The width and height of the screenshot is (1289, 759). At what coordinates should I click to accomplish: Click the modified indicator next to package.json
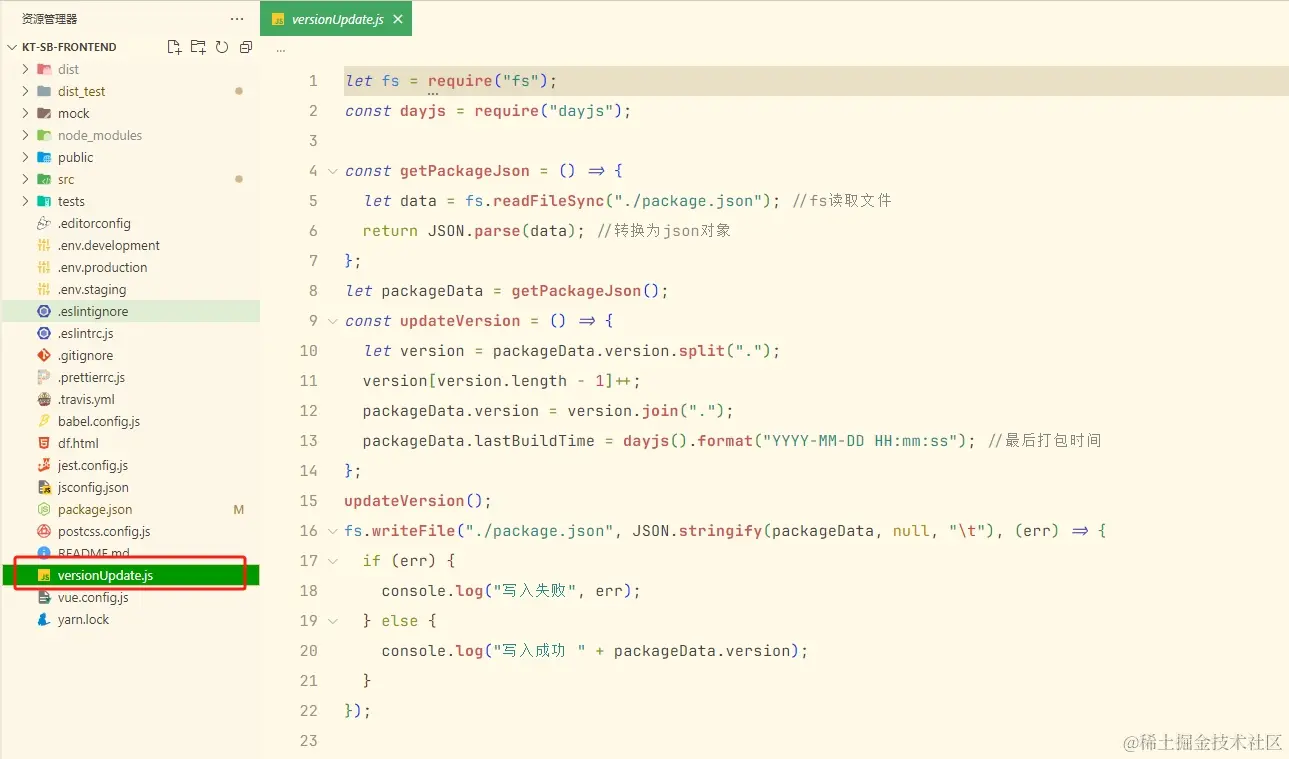239,509
